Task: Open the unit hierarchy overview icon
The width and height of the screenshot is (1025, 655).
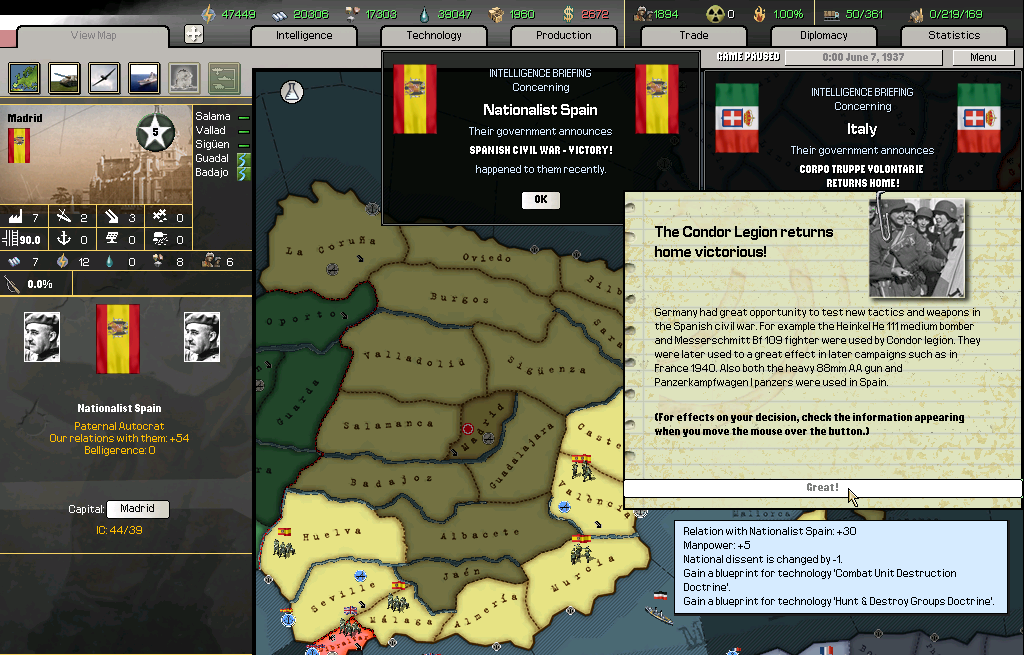Action: [x=224, y=77]
